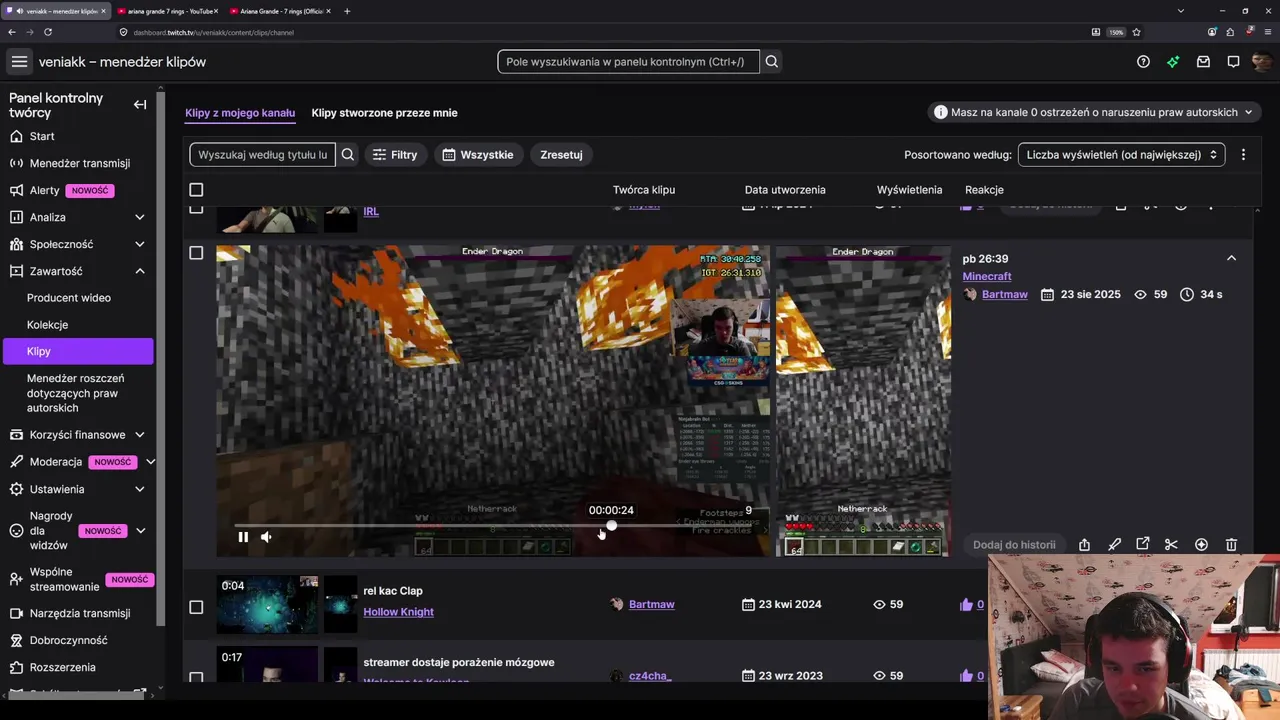
Task: Open the help question mark icon
Action: (1143, 62)
